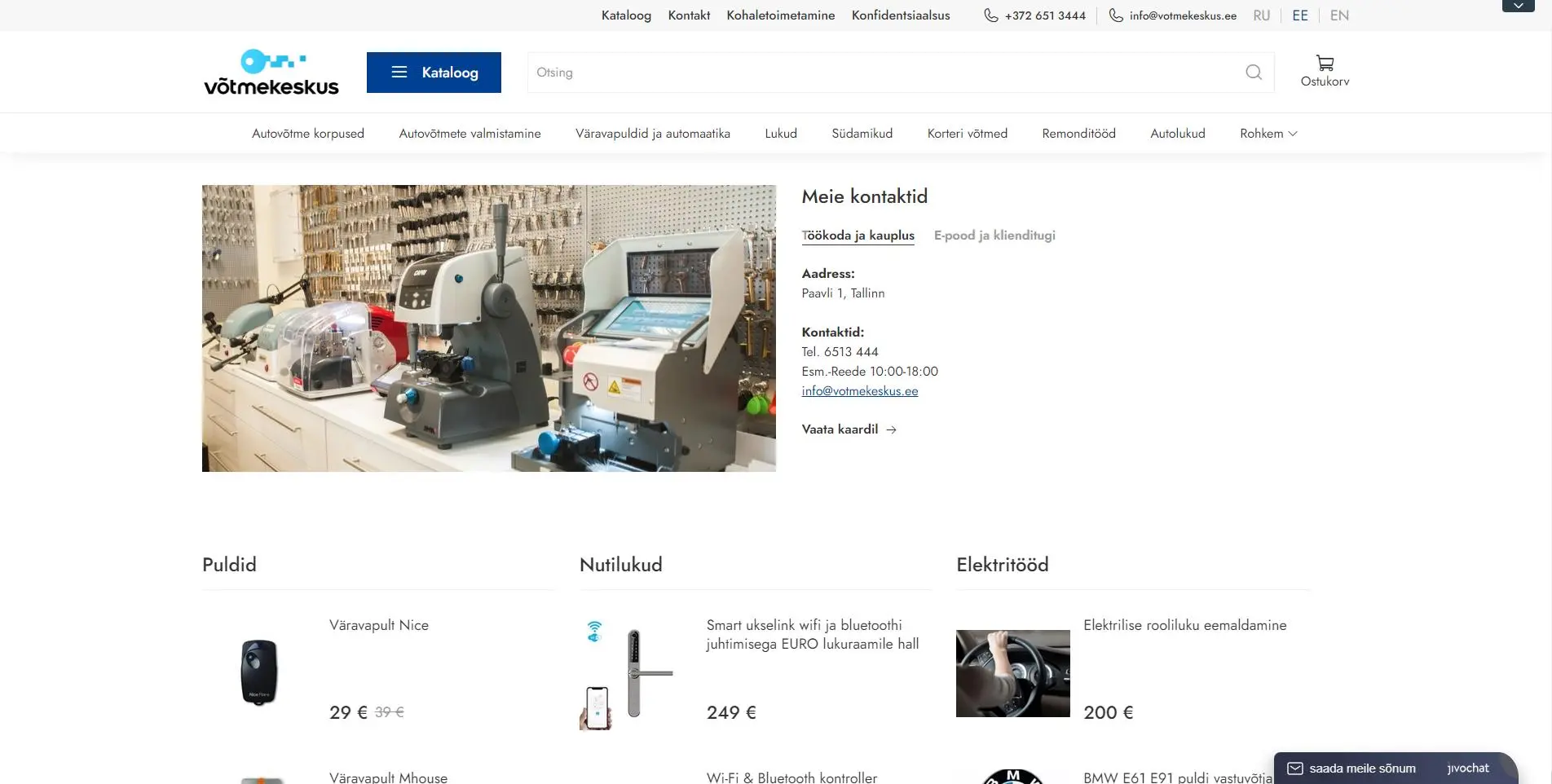Click the steering wheel product image
The image size is (1552, 784).
[1013, 673]
